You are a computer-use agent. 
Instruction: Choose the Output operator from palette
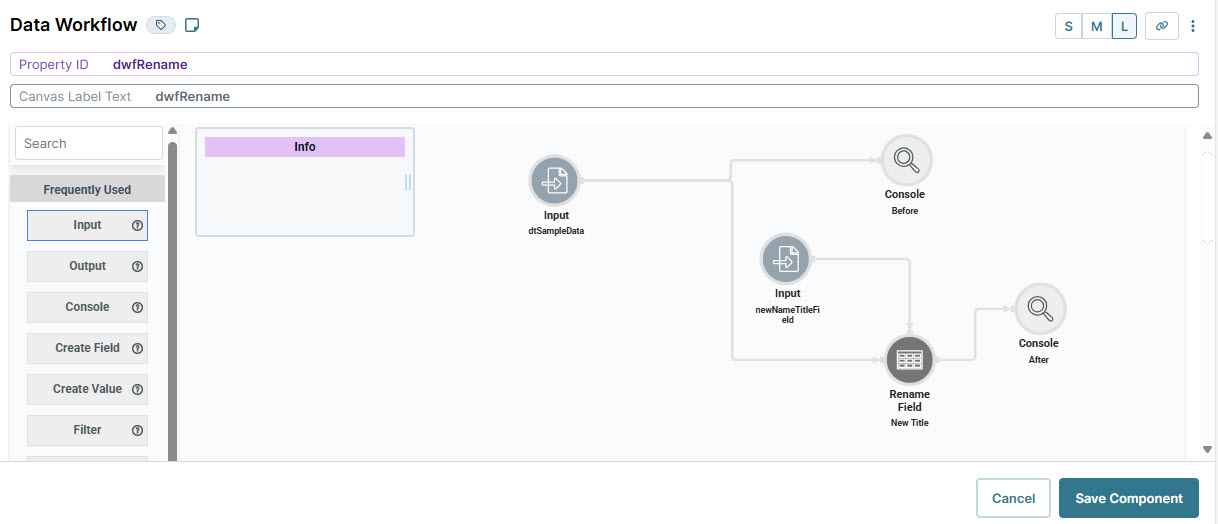[x=87, y=266]
